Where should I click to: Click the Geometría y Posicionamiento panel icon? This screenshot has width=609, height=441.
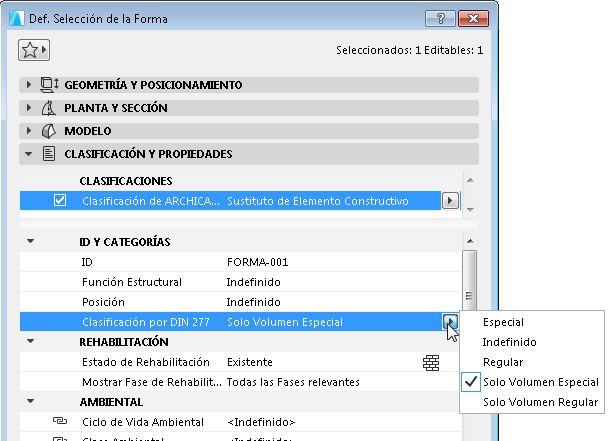(x=49, y=85)
